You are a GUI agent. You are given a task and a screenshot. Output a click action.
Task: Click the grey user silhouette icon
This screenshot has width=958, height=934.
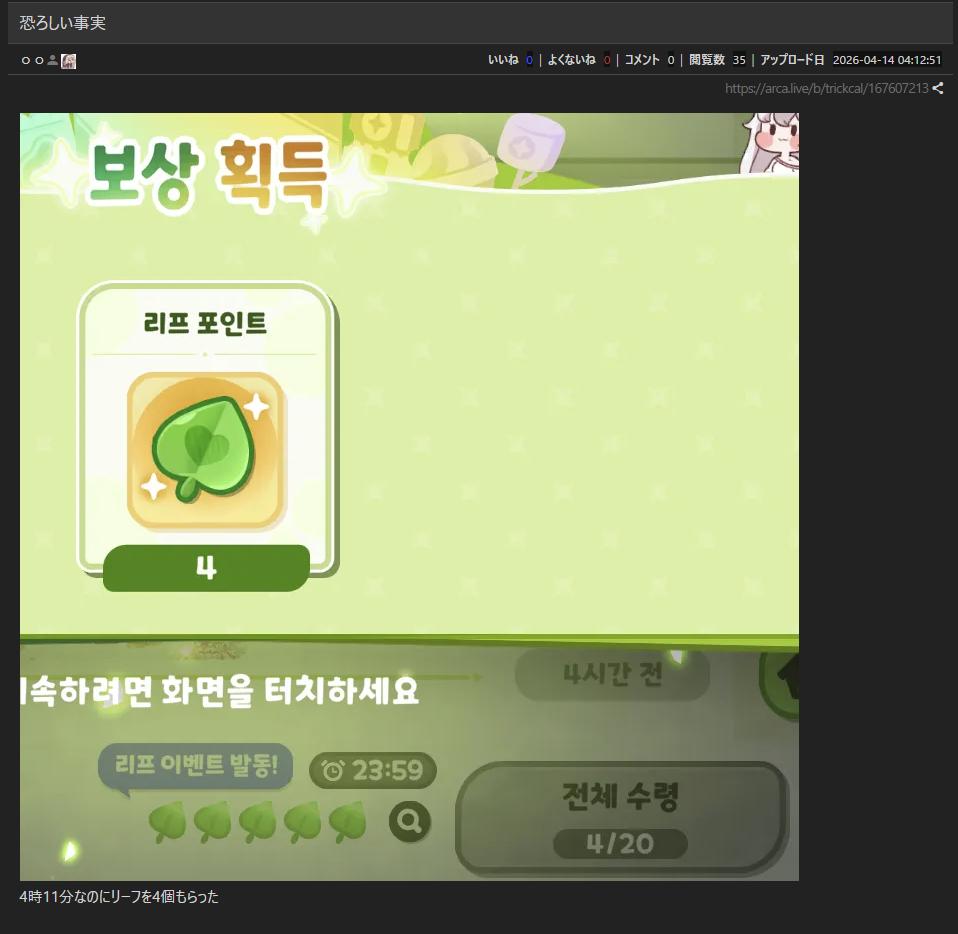pyautogui.click(x=53, y=61)
